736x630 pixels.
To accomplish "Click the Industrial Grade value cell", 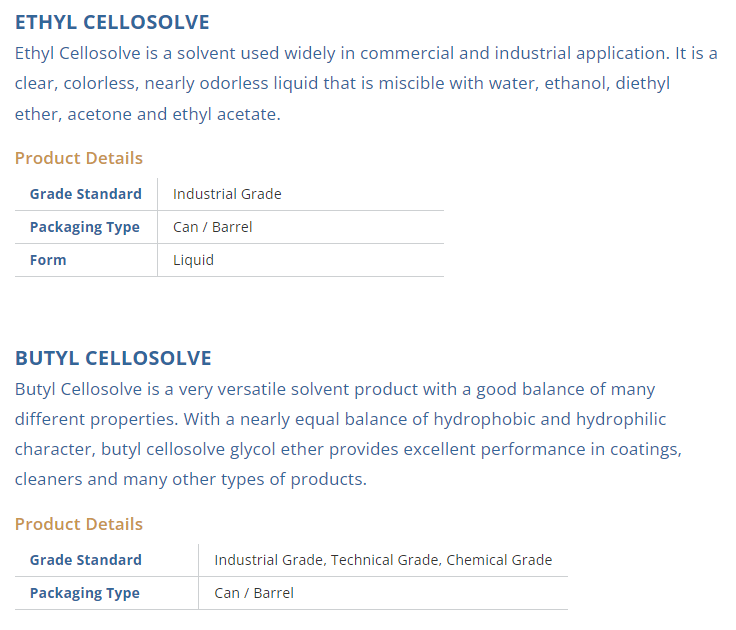I will (x=227, y=194).
